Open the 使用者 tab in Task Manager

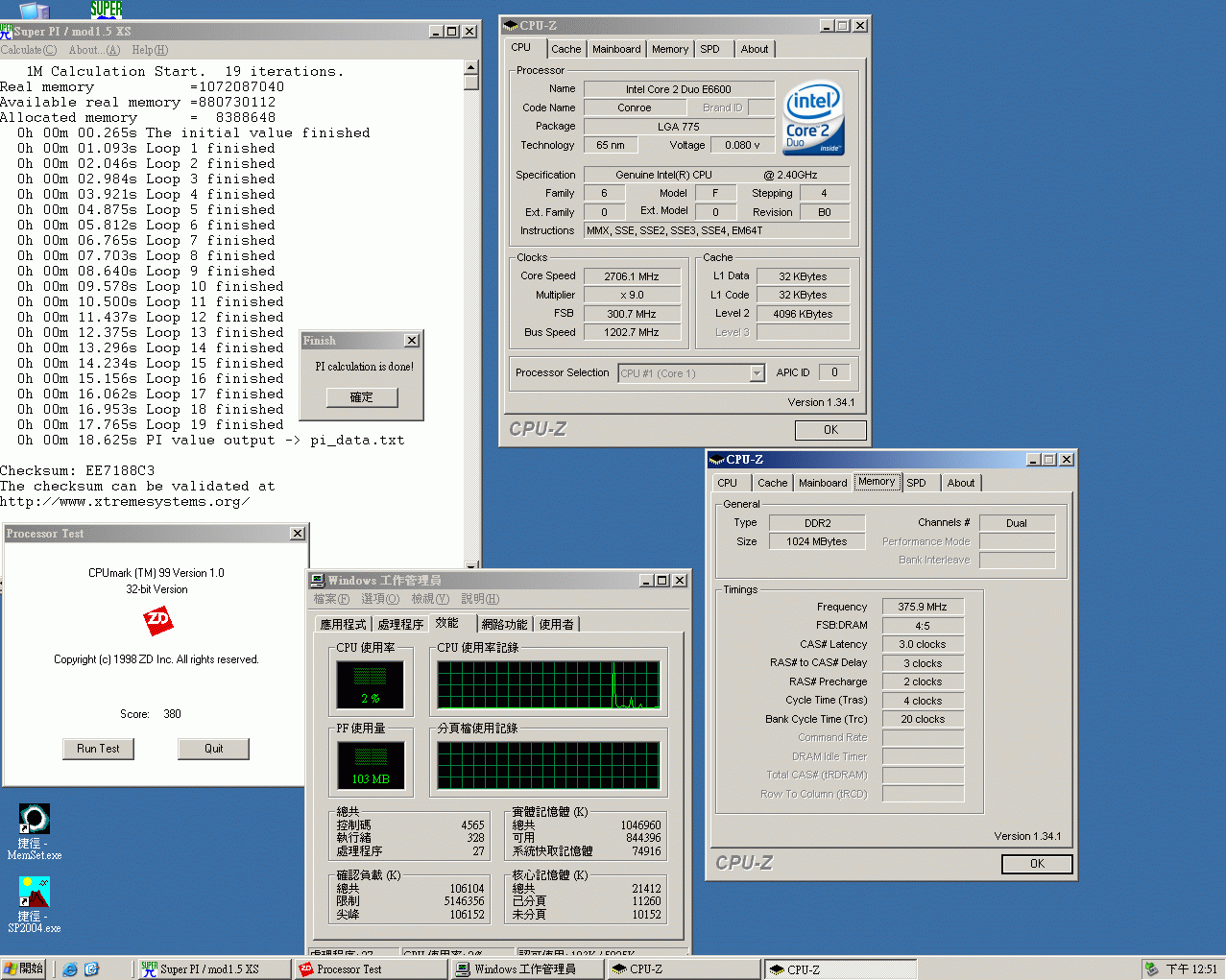(556, 624)
